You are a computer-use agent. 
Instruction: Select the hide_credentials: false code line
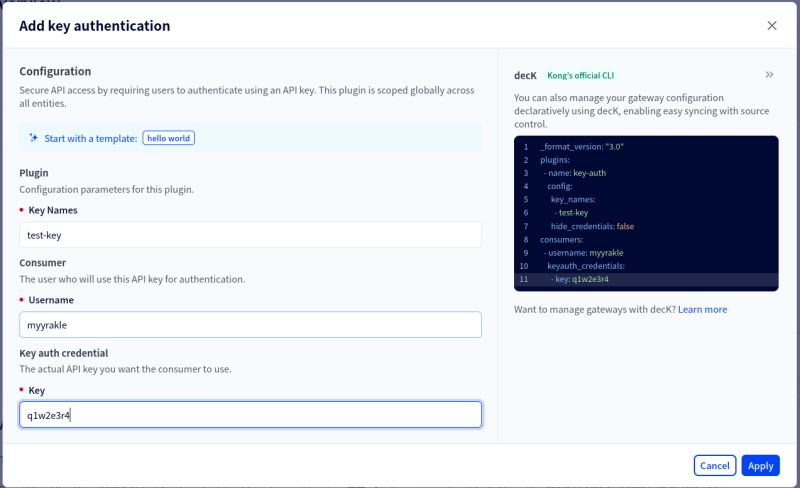click(592, 226)
